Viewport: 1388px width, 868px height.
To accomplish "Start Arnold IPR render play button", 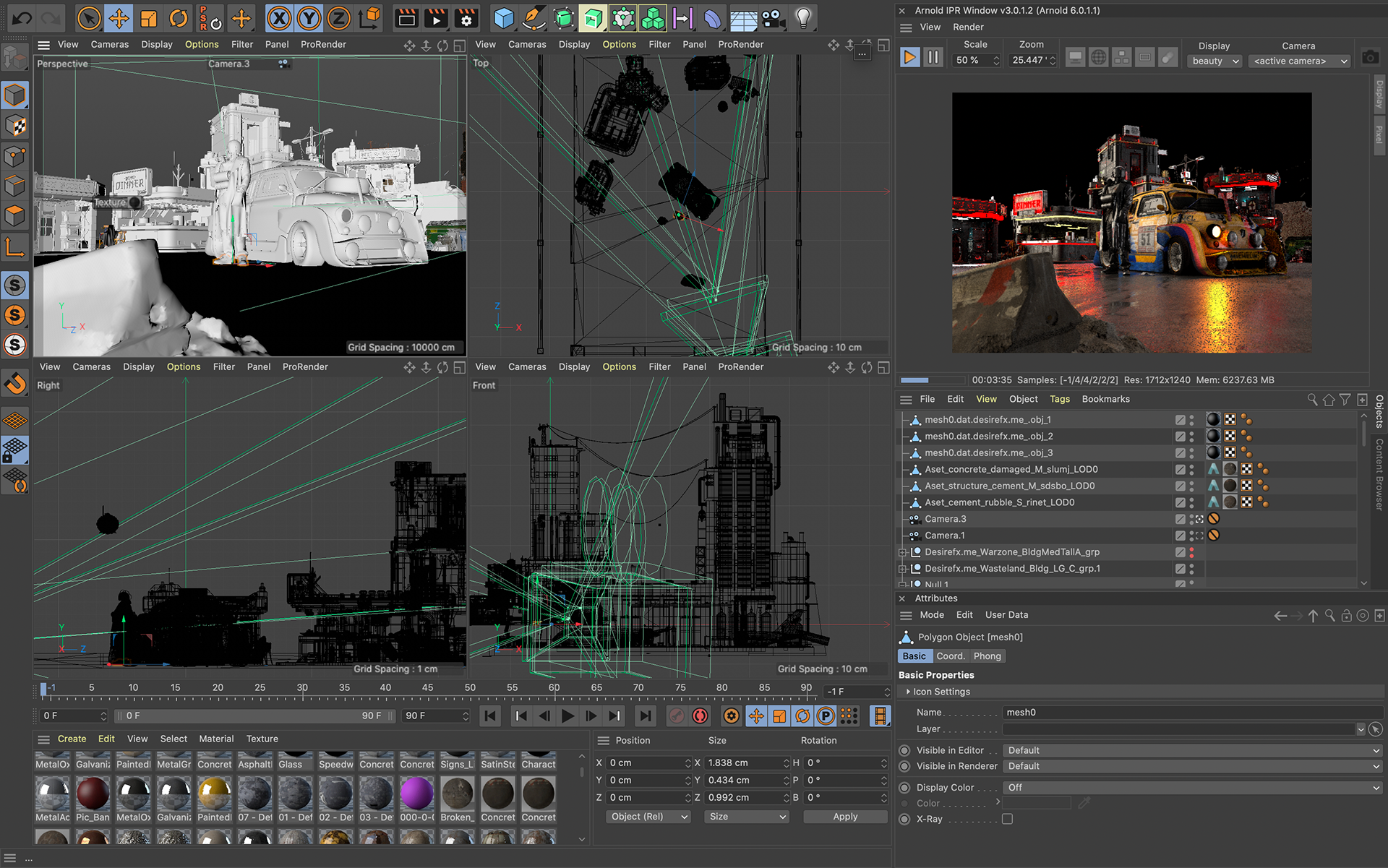I will click(909, 57).
